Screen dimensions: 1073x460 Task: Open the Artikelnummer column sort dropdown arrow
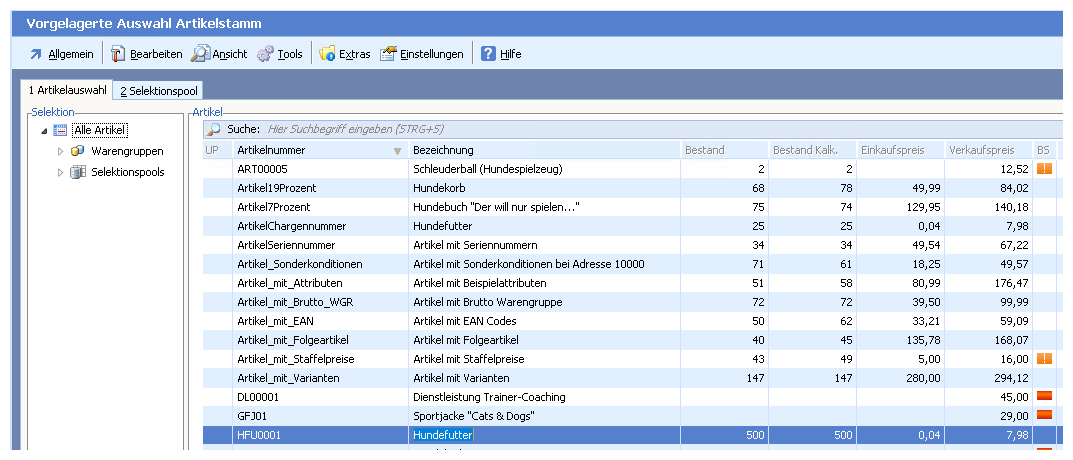point(397,150)
